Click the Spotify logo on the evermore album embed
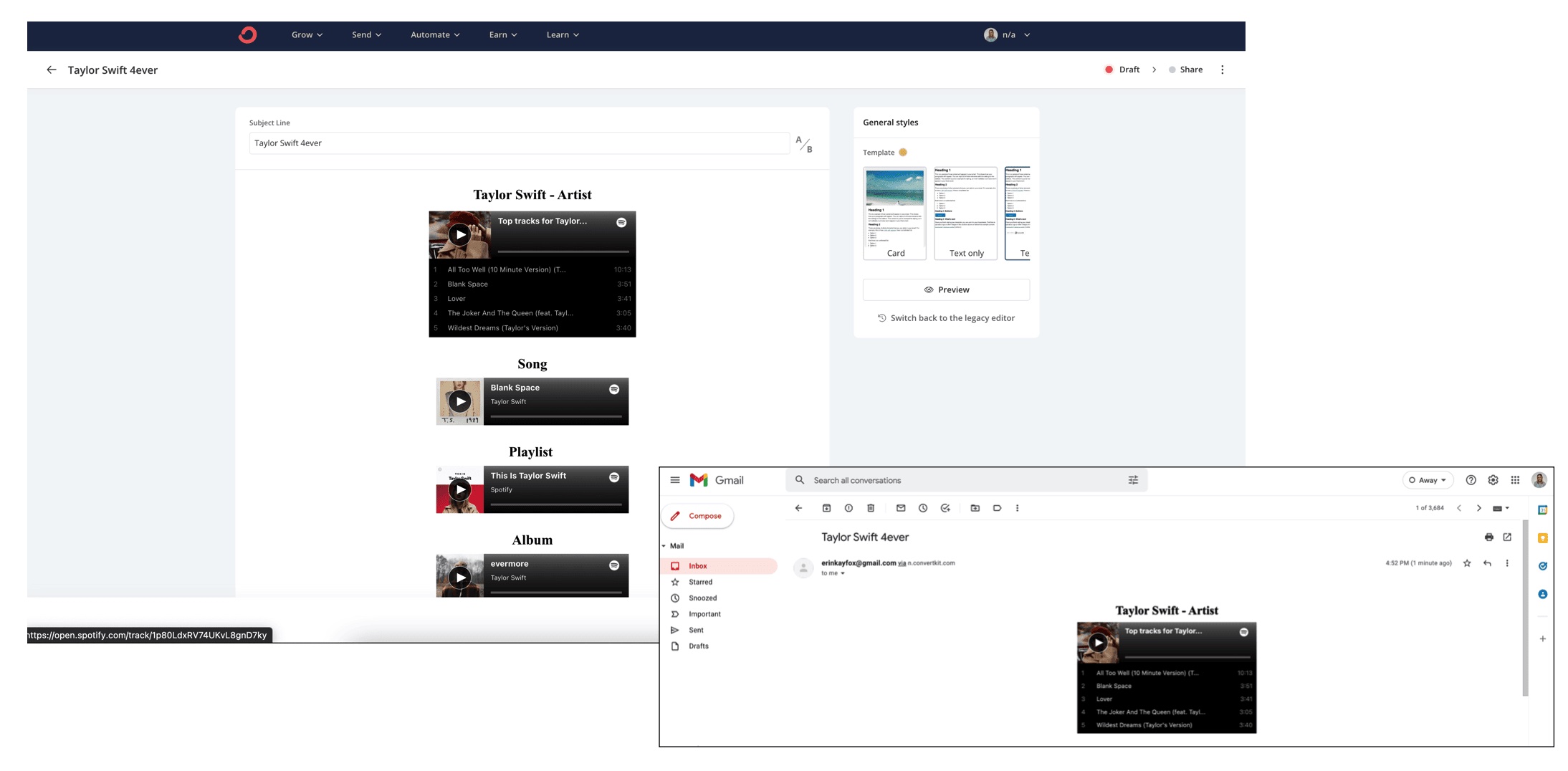The image size is (1568, 771). coord(614,565)
